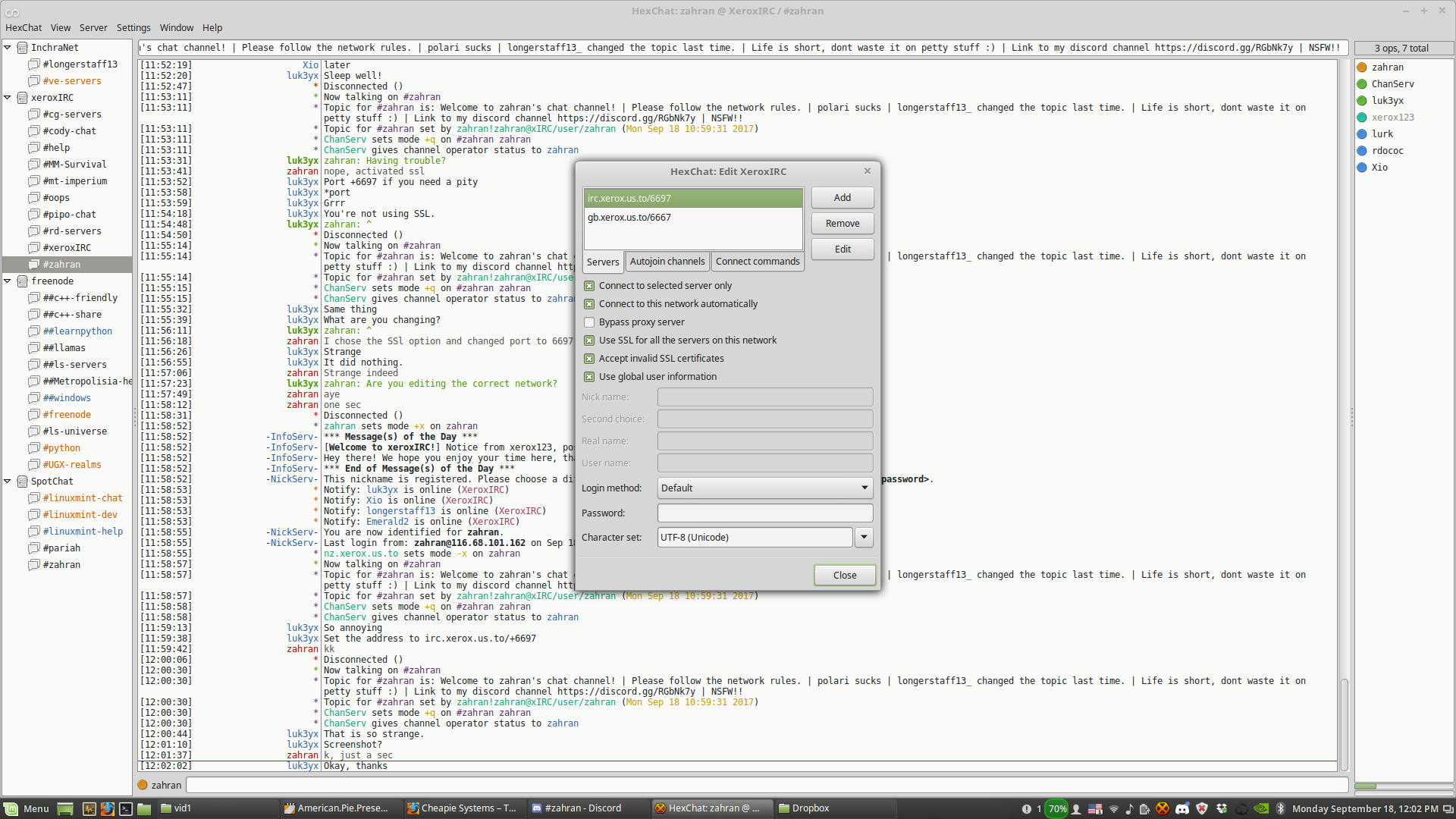Click the NVIDIA tray icon
1456x819 pixels.
click(1261, 808)
